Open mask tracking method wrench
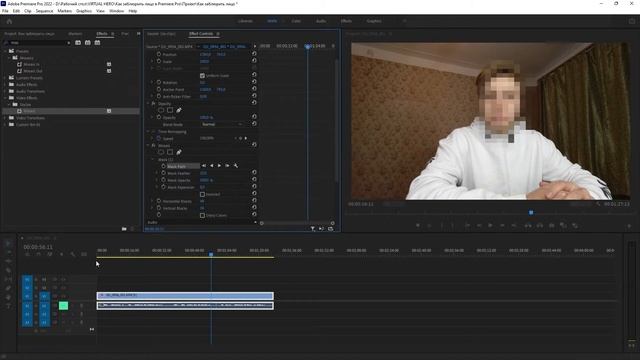 tap(236, 166)
